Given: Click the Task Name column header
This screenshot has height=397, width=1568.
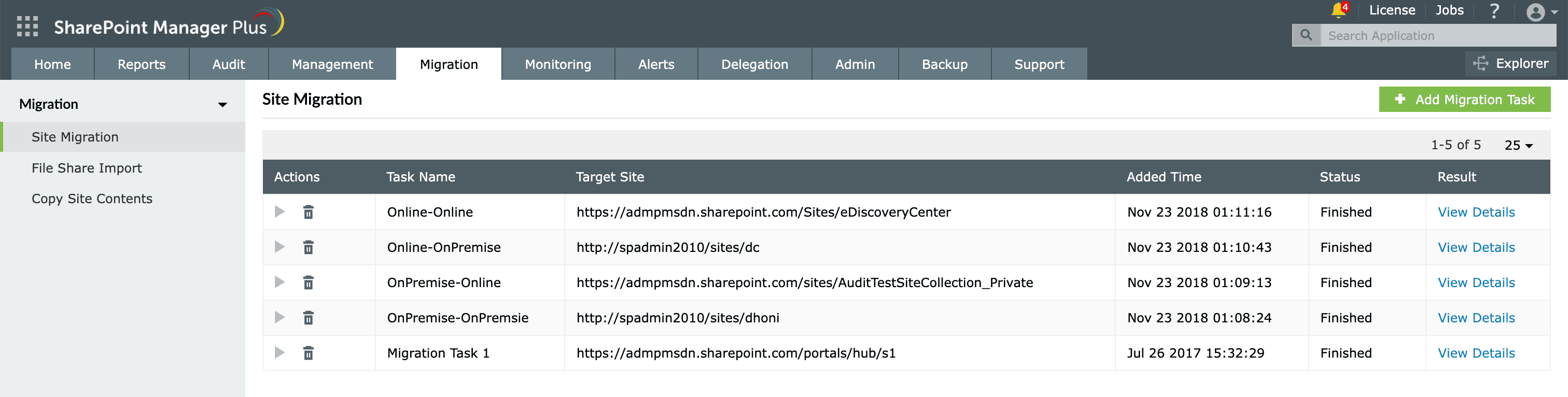Looking at the screenshot, I should coord(421,177).
